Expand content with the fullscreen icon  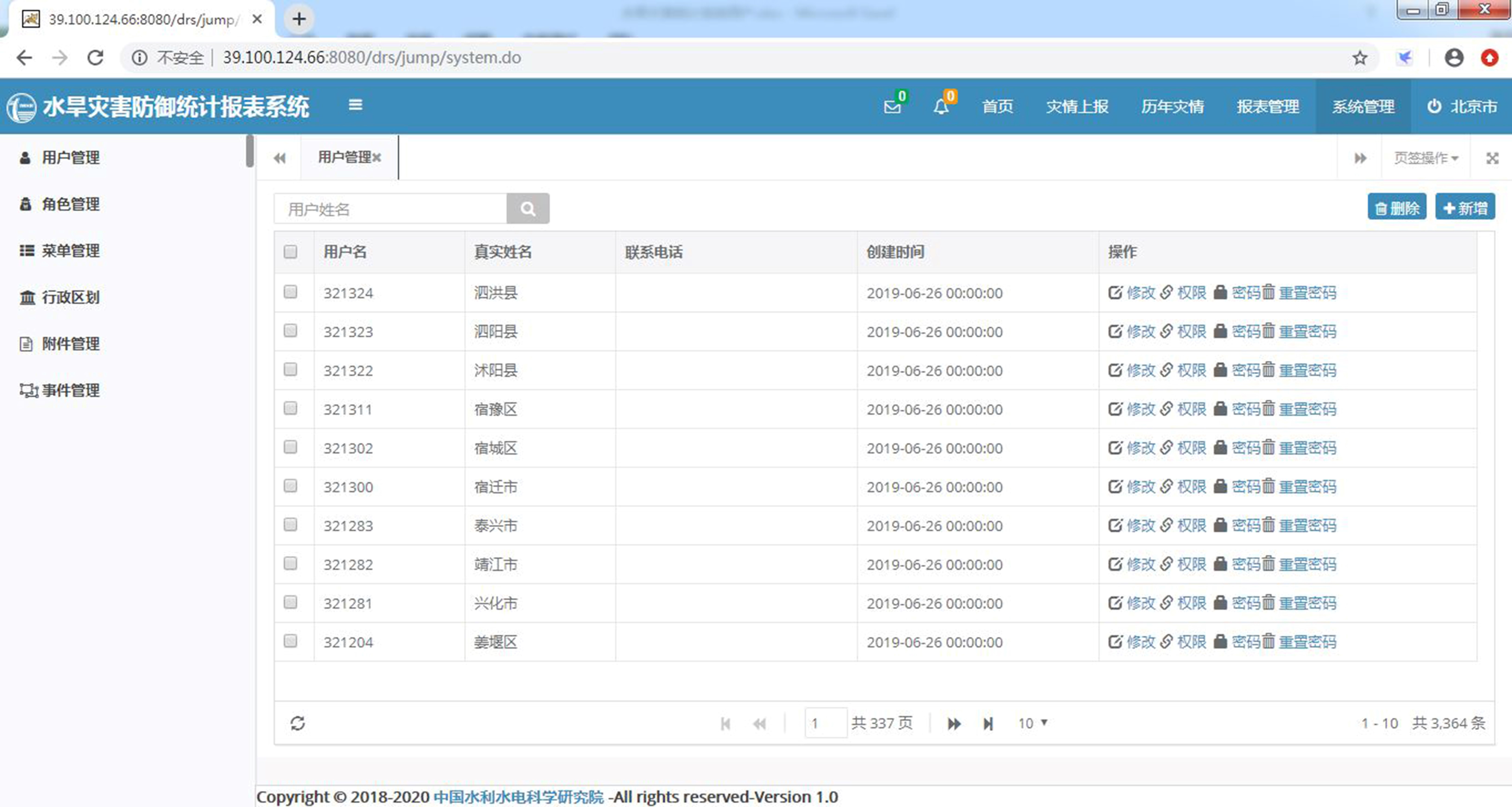tap(1492, 158)
